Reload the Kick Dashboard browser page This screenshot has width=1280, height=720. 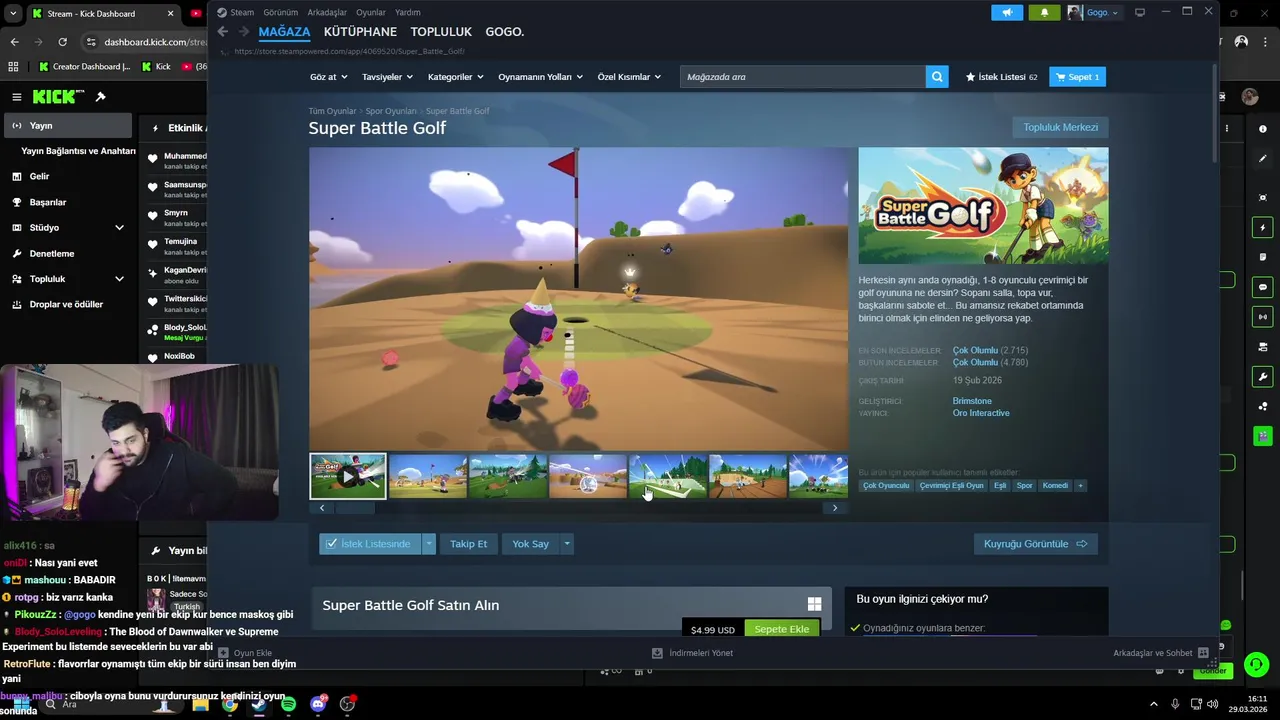pos(62,42)
